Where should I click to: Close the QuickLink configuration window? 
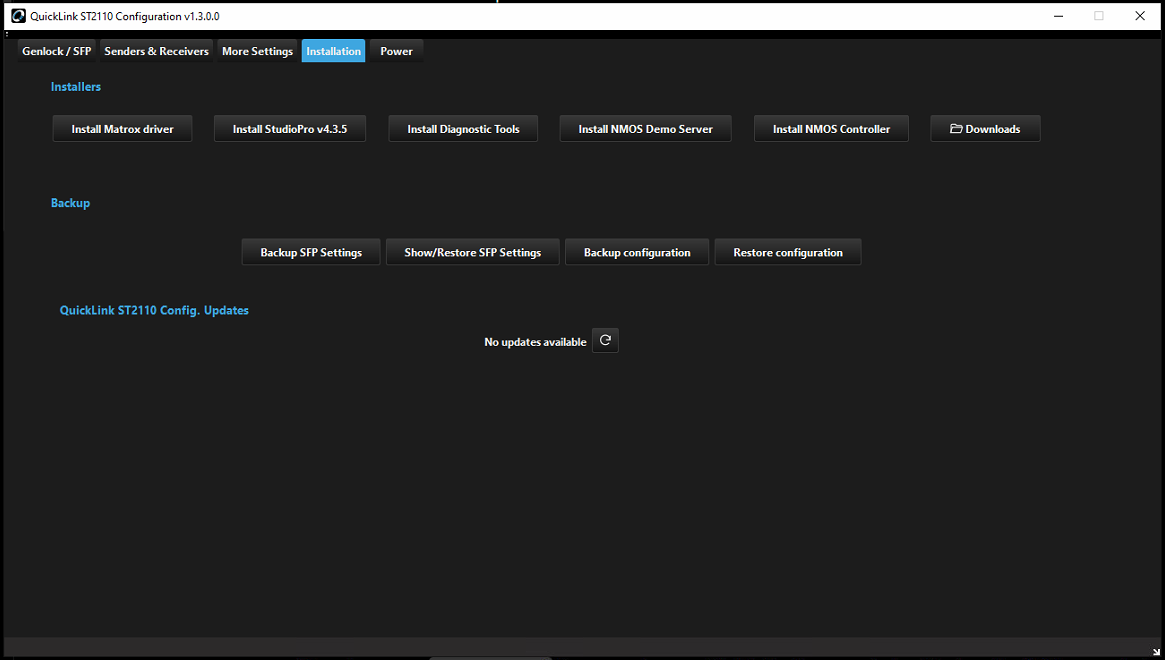coord(1140,16)
